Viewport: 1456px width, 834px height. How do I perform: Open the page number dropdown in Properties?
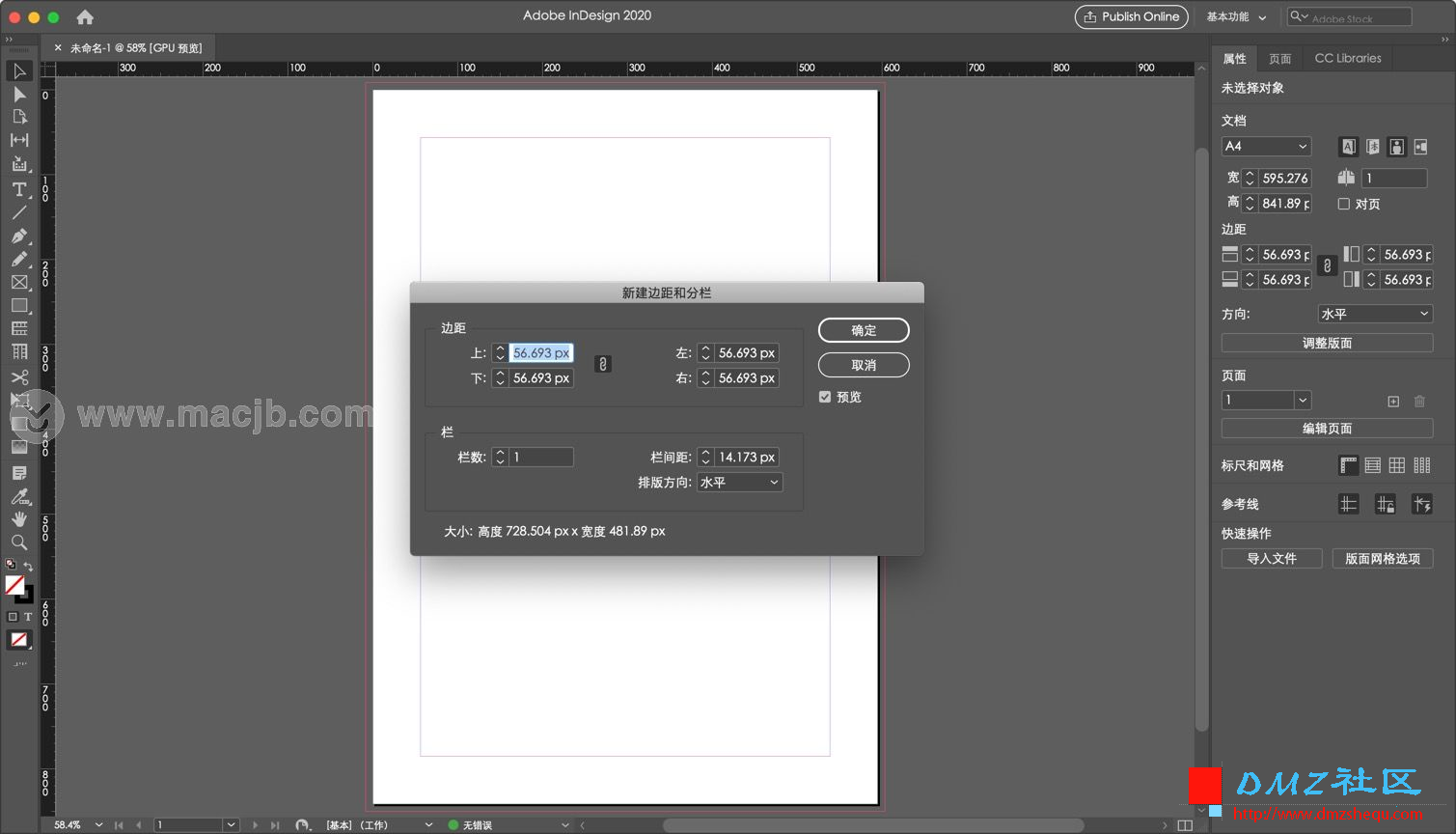click(1303, 401)
